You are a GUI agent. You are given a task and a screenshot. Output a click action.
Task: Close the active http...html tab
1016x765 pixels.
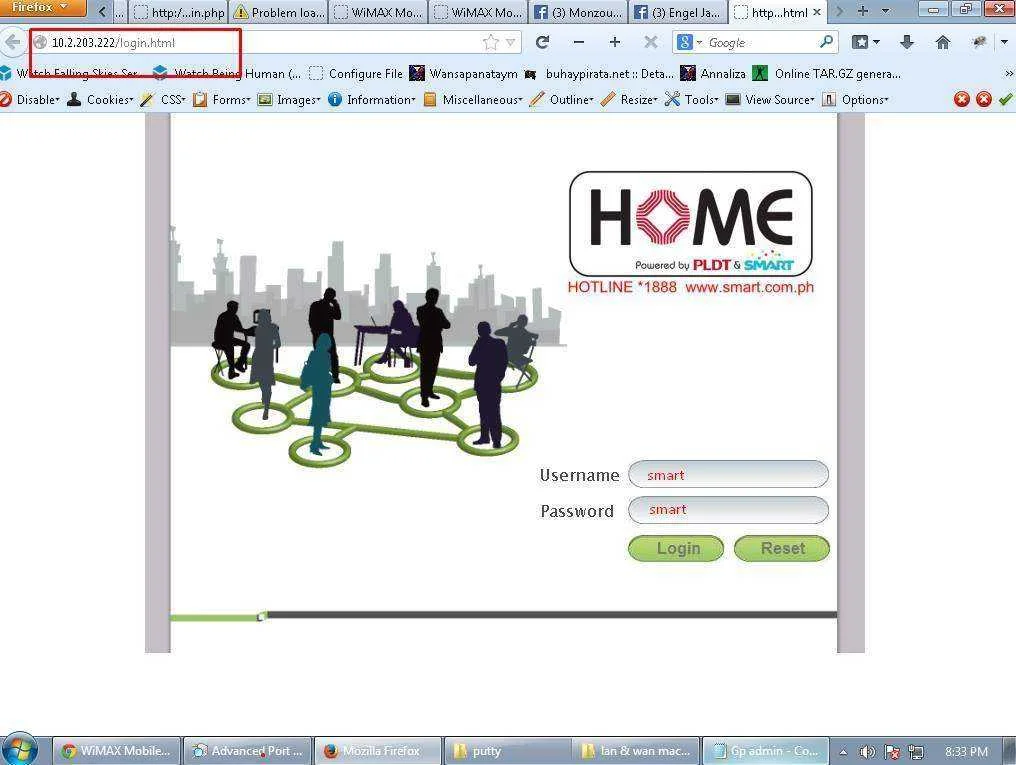816,12
